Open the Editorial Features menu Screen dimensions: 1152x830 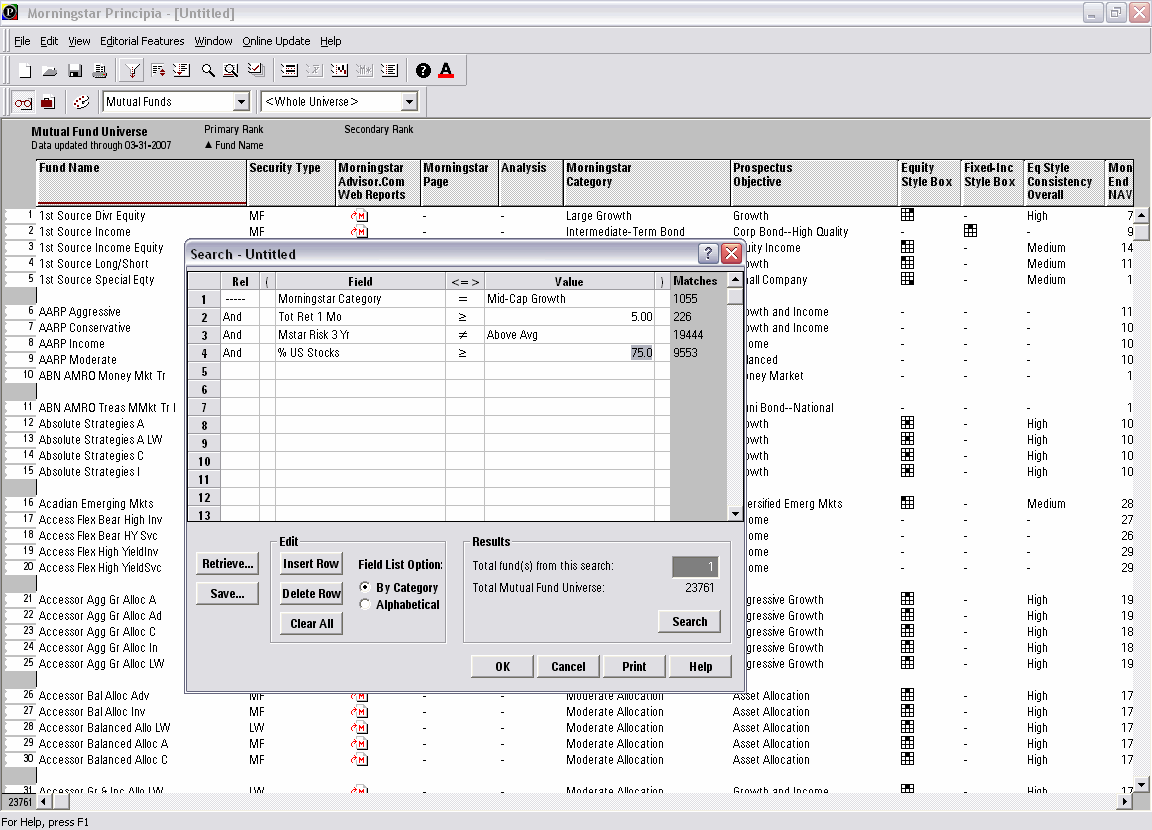click(142, 41)
